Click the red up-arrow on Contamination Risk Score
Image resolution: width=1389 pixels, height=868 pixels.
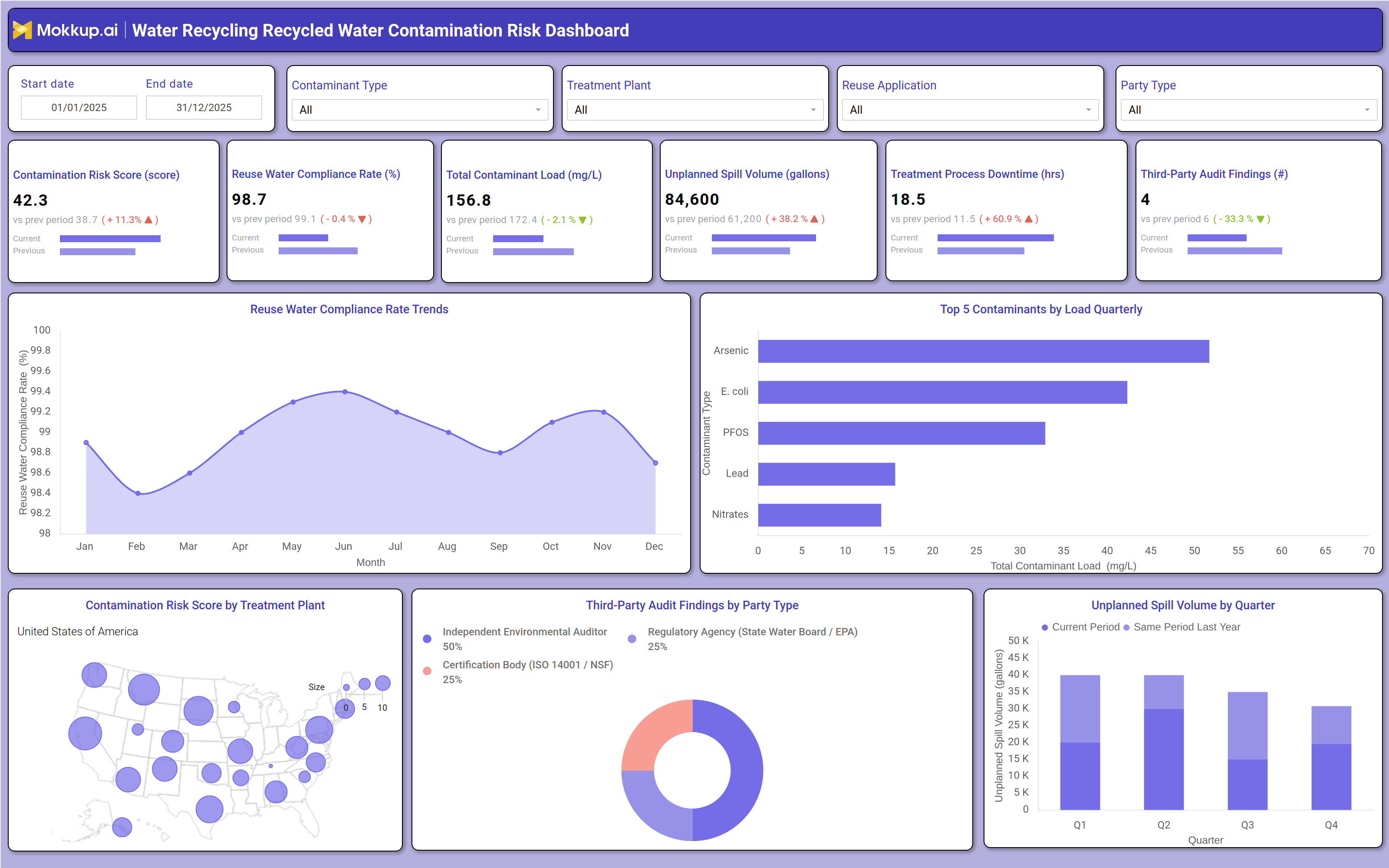click(x=148, y=220)
